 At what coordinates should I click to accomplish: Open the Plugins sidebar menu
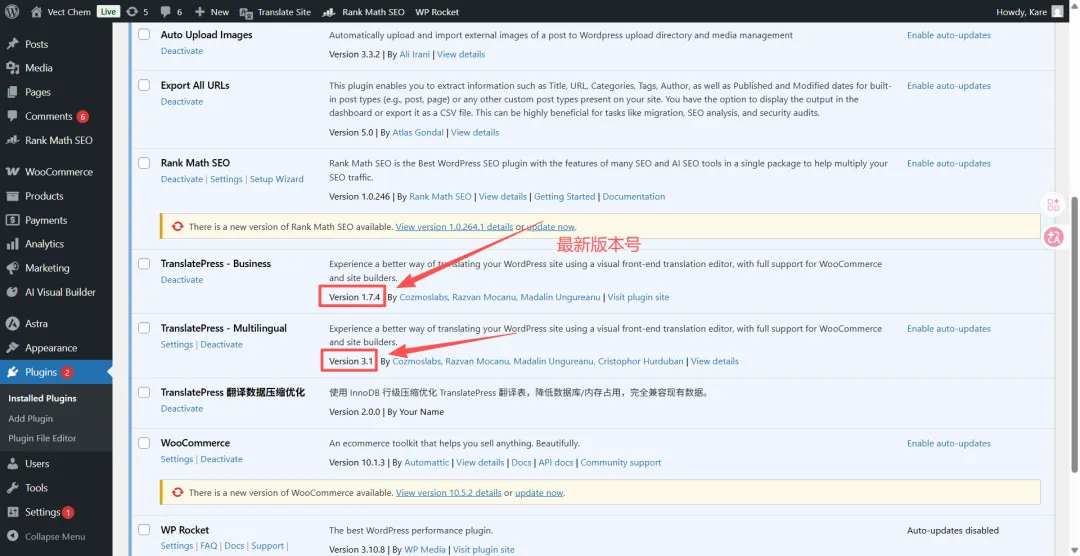pyautogui.click(x=56, y=372)
